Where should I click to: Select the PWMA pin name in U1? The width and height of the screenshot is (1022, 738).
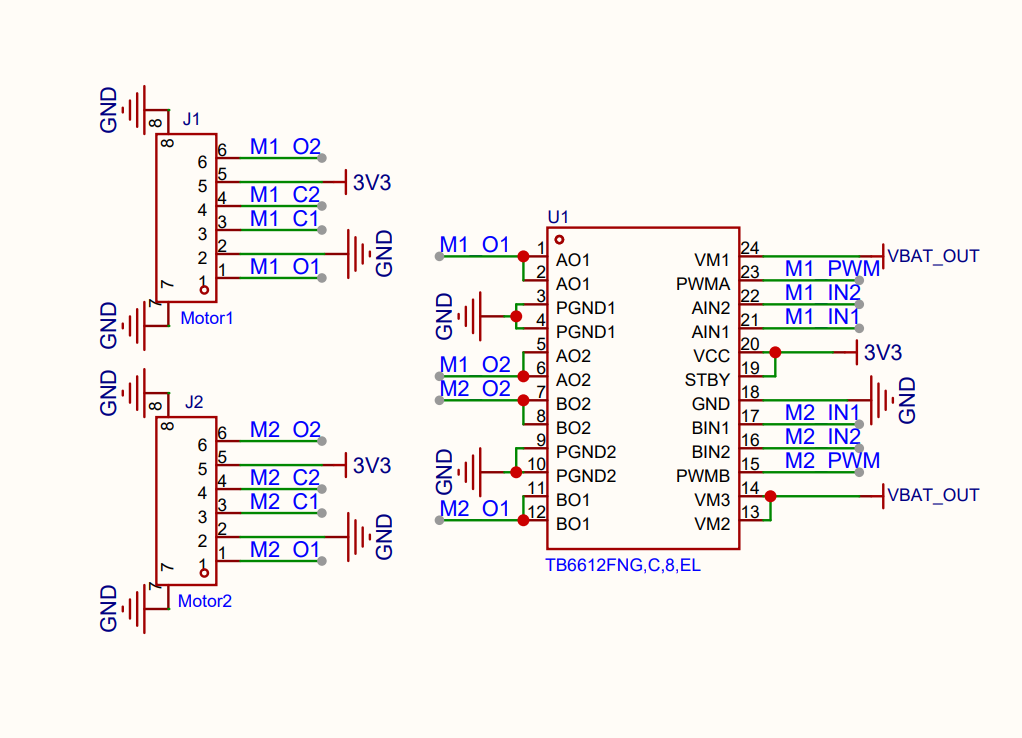pos(703,284)
